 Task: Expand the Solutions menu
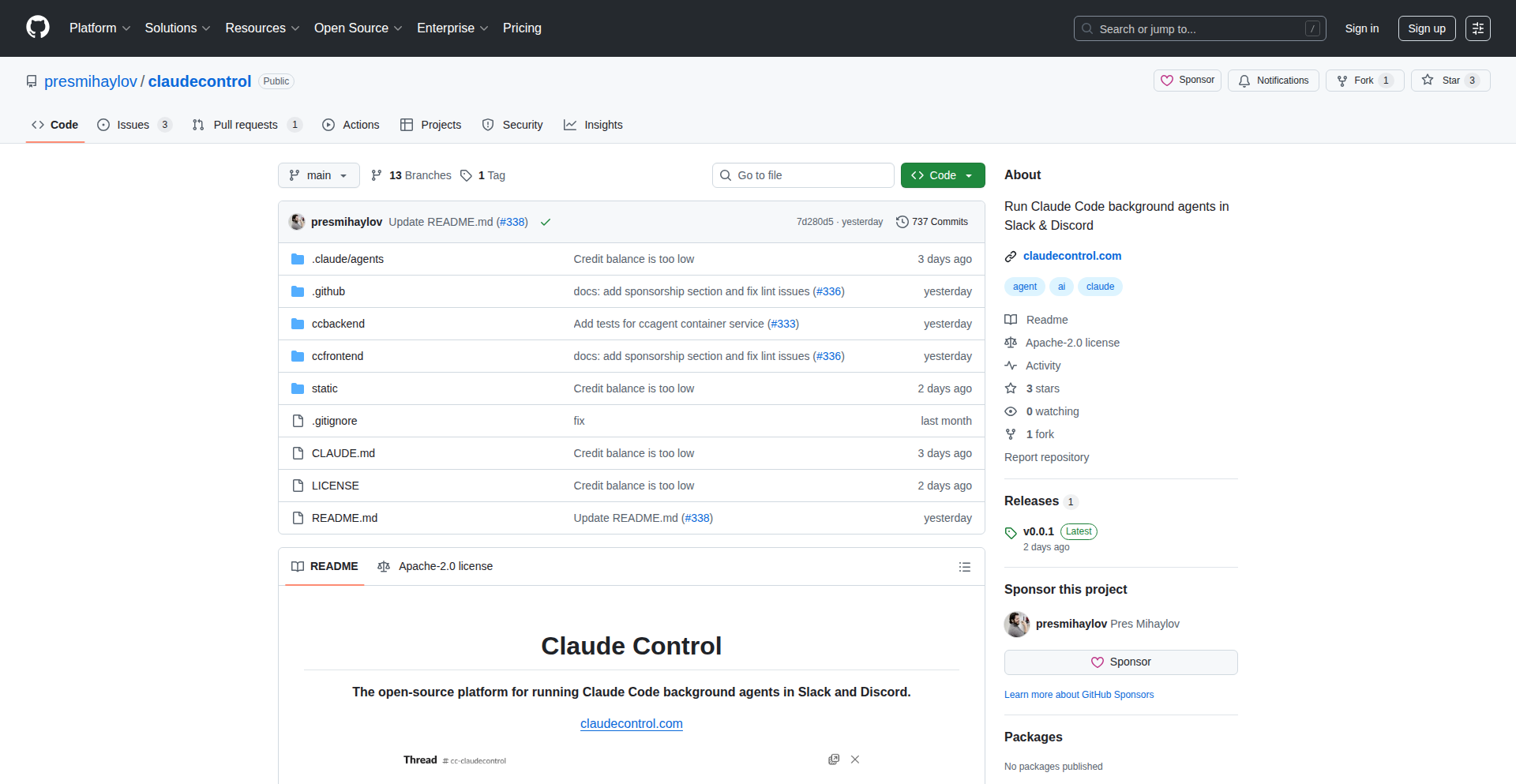pyautogui.click(x=178, y=28)
